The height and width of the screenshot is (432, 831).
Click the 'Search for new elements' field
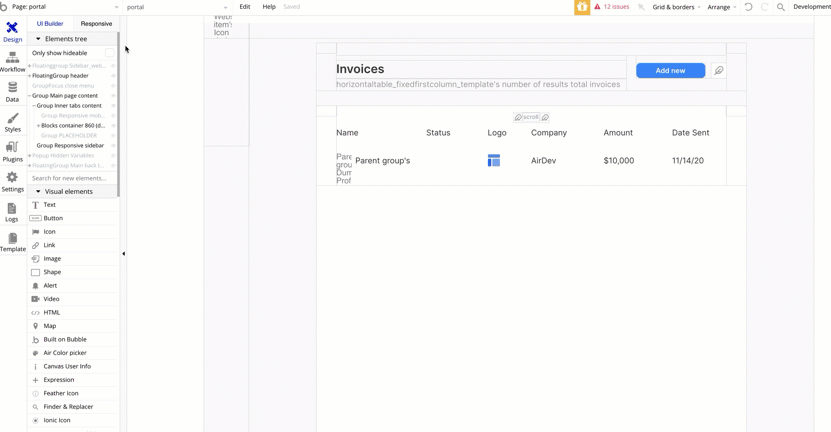[72, 178]
